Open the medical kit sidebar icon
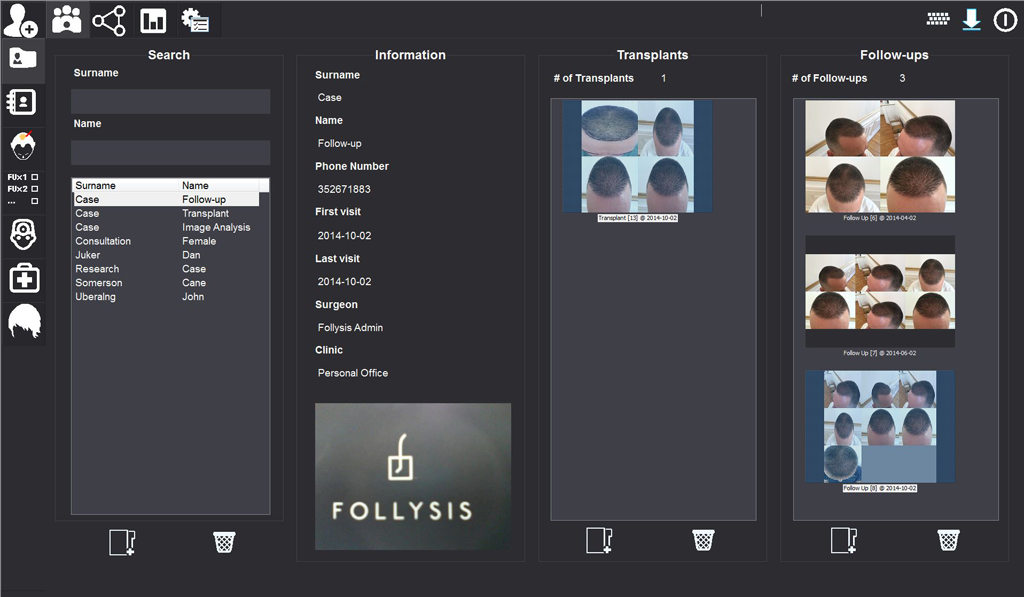The height and width of the screenshot is (597, 1024). [x=22, y=278]
